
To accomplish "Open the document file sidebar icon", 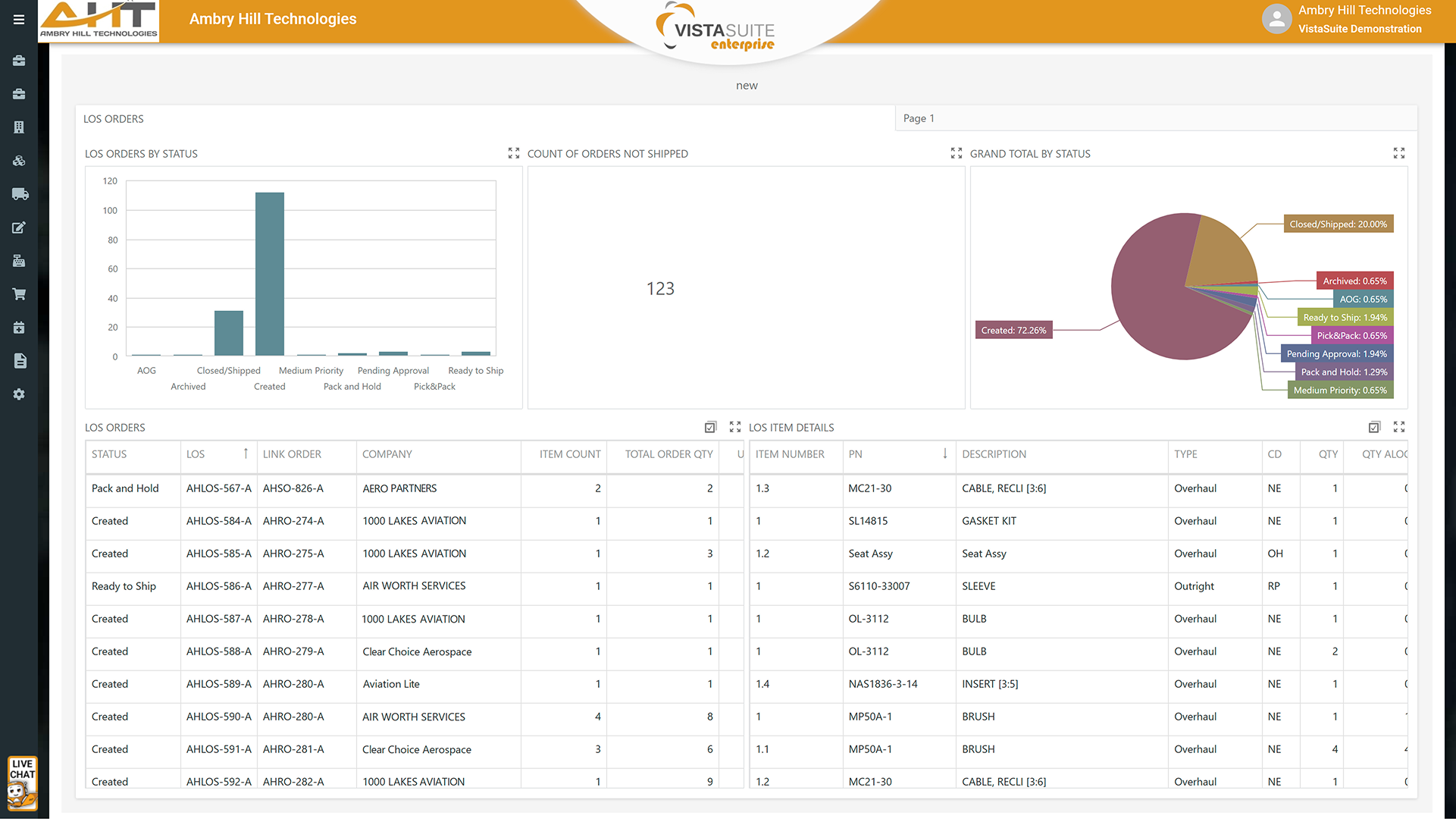I will [x=20, y=361].
